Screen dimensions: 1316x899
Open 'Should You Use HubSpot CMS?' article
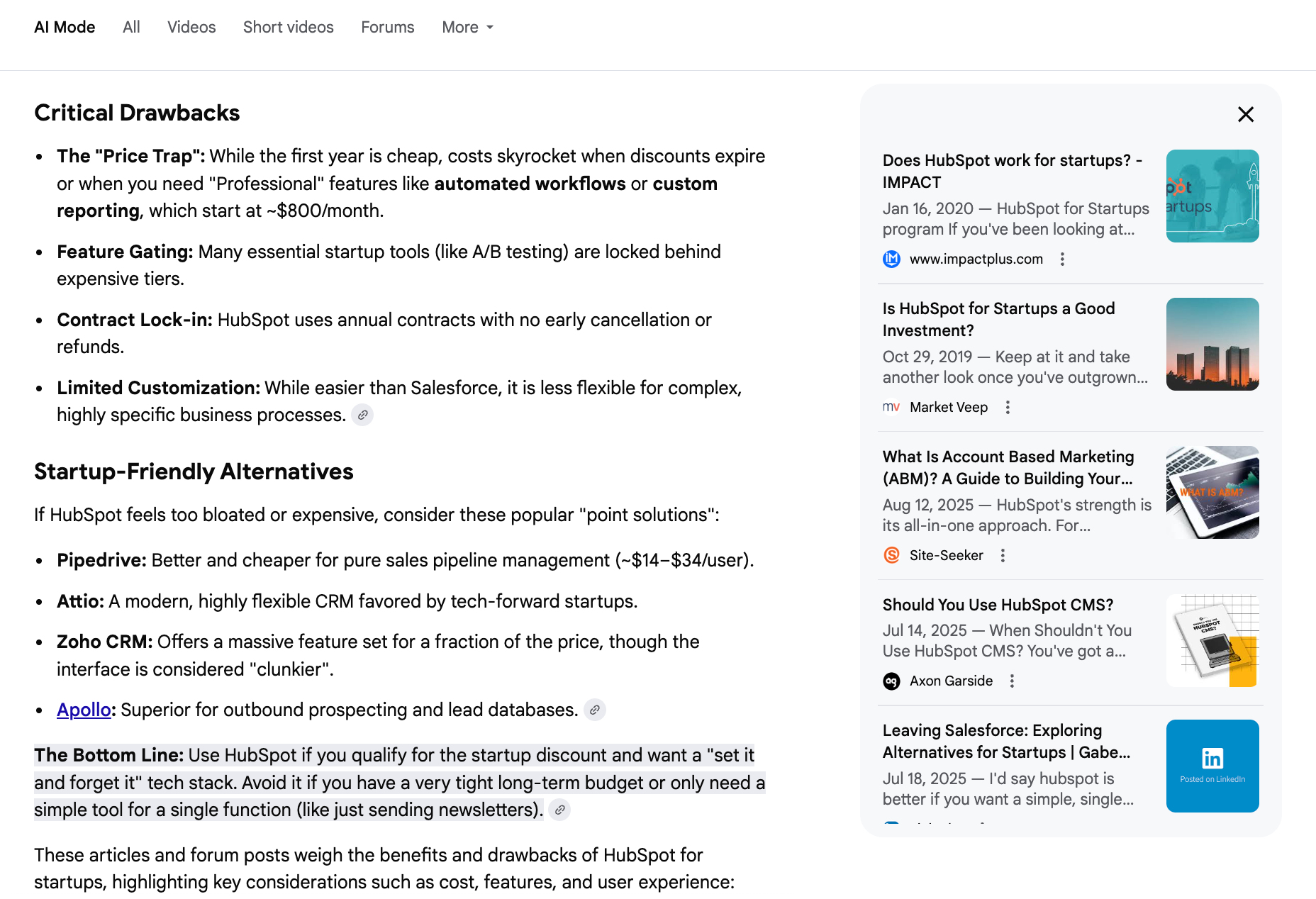pyautogui.click(x=997, y=605)
